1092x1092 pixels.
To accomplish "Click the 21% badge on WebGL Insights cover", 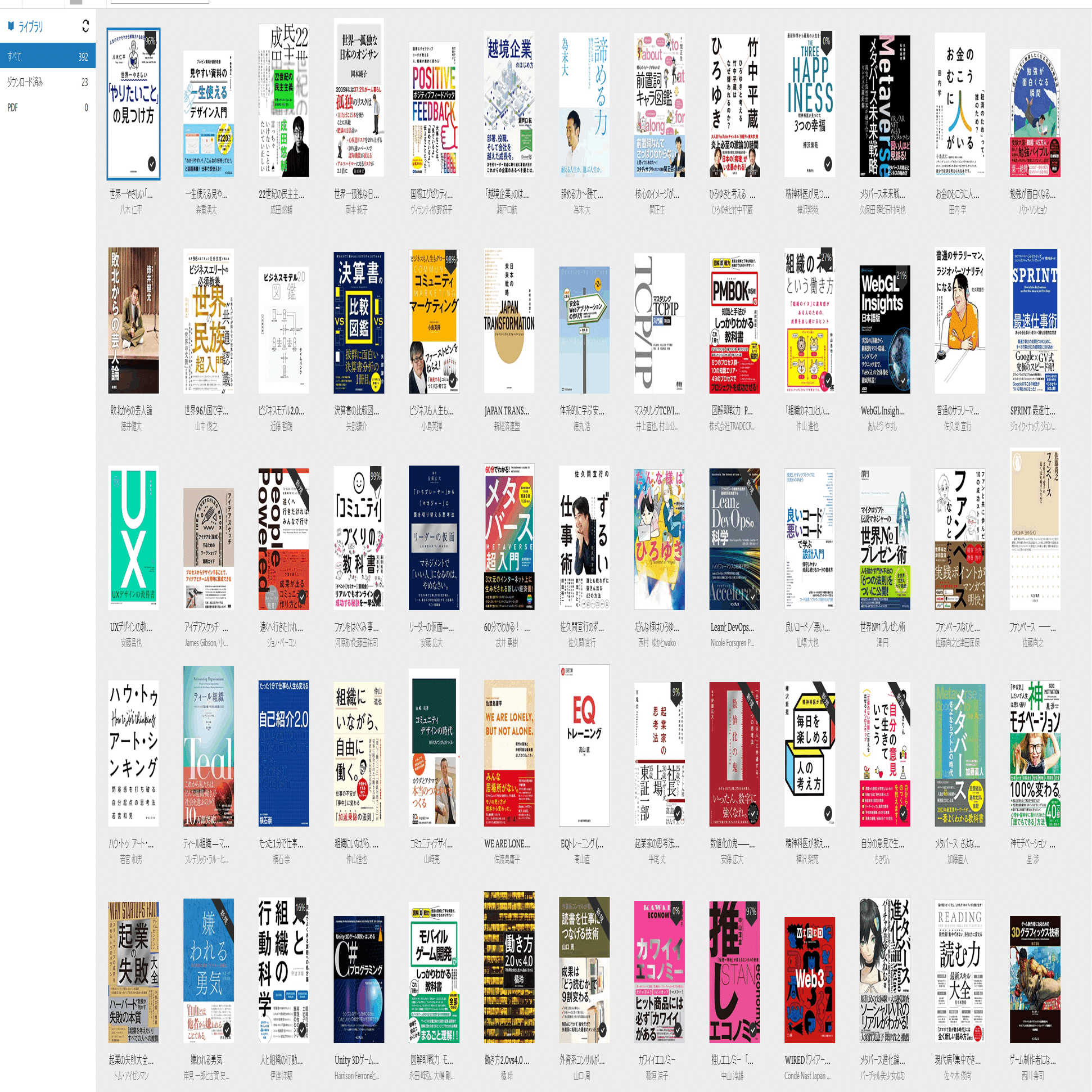I will tap(901, 276).
